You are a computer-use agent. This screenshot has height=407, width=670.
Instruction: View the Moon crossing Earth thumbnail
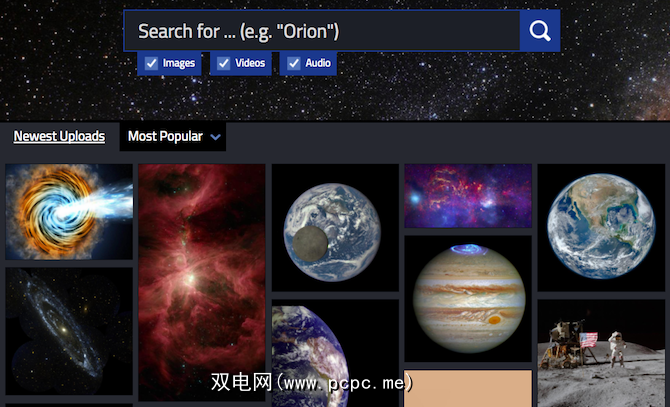[x=335, y=228]
